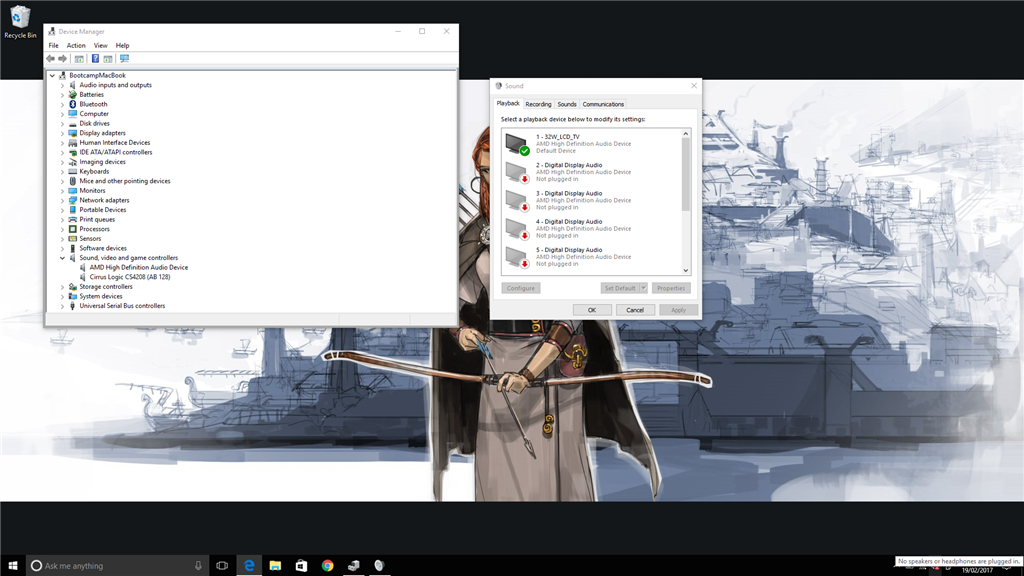This screenshot has width=1024, height=576.
Task: Expand the System devices node
Action: (x=63, y=296)
